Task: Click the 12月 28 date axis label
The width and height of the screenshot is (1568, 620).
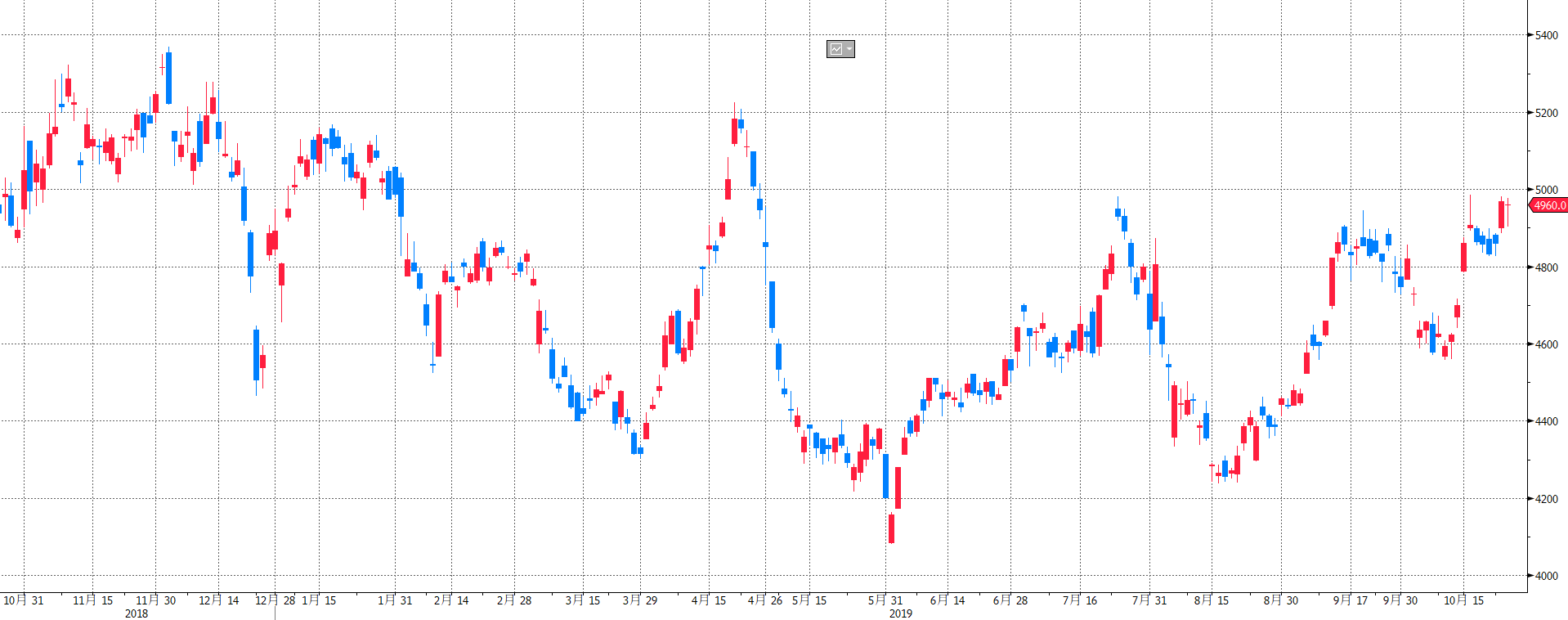Action: coord(275,600)
